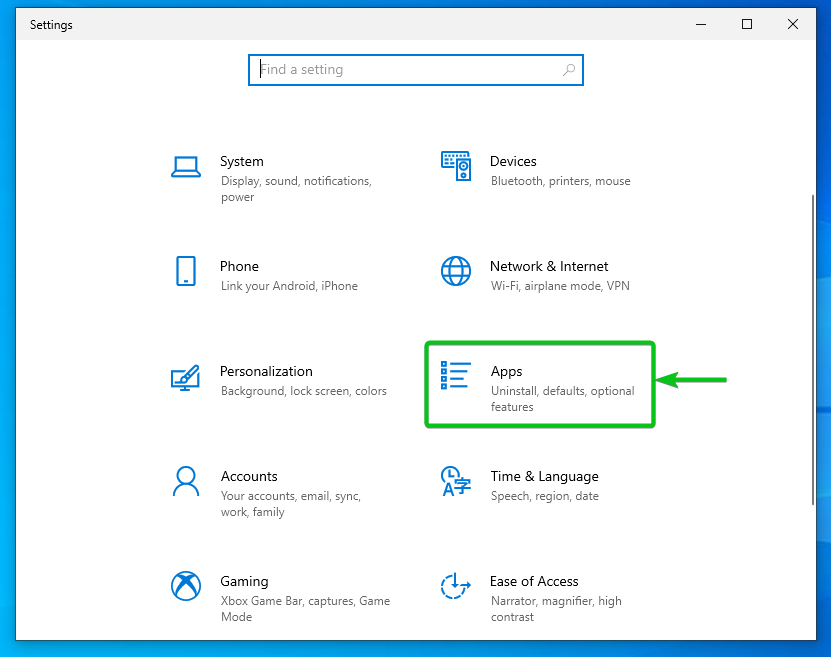Click the magnifier icon in search box
The height and width of the screenshot is (657, 831).
[569, 70]
